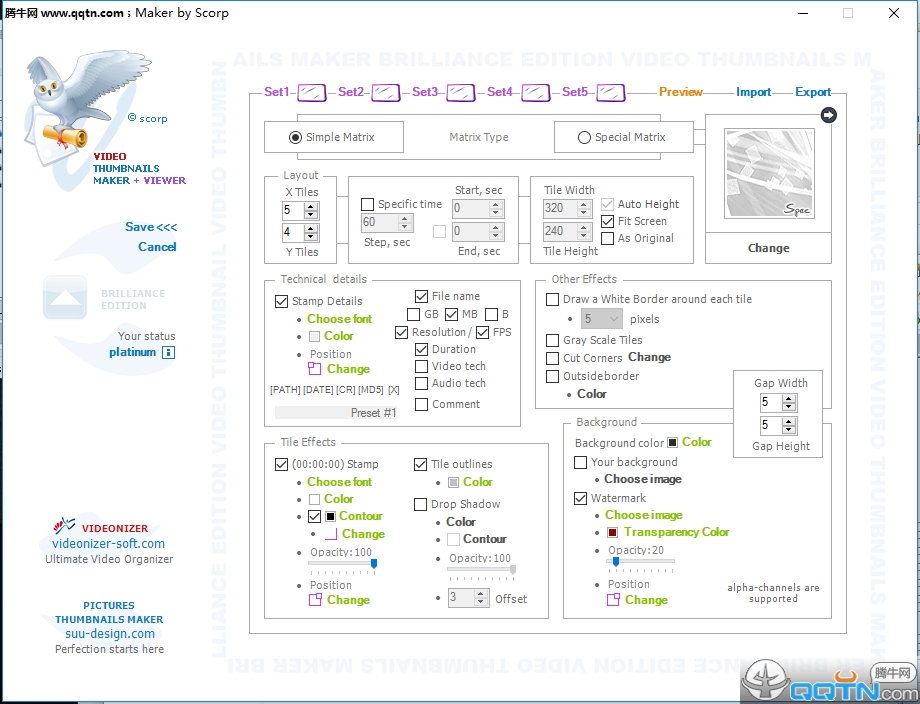920x704 pixels.
Task: Click timestamp contour corner icon
Action: coord(330,534)
